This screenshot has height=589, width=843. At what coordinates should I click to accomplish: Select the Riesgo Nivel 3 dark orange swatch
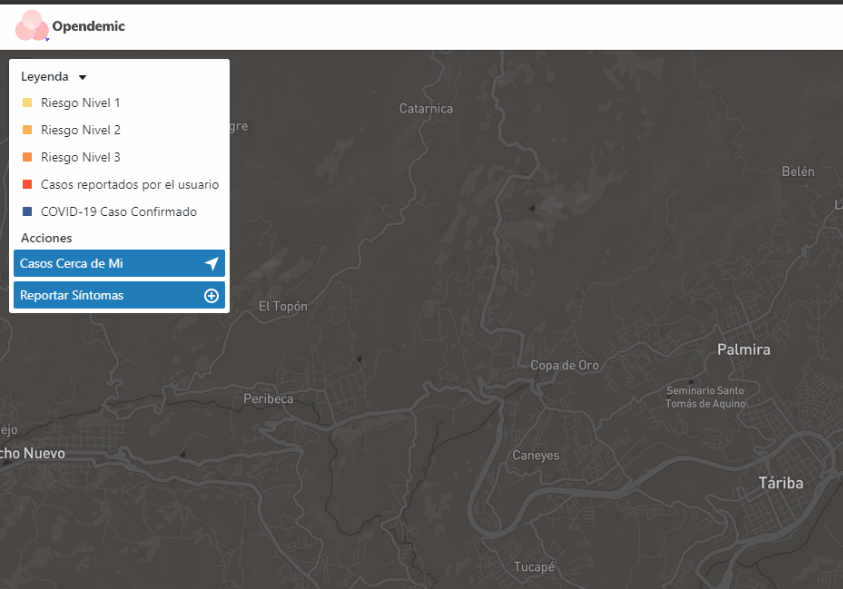[x=27, y=157]
